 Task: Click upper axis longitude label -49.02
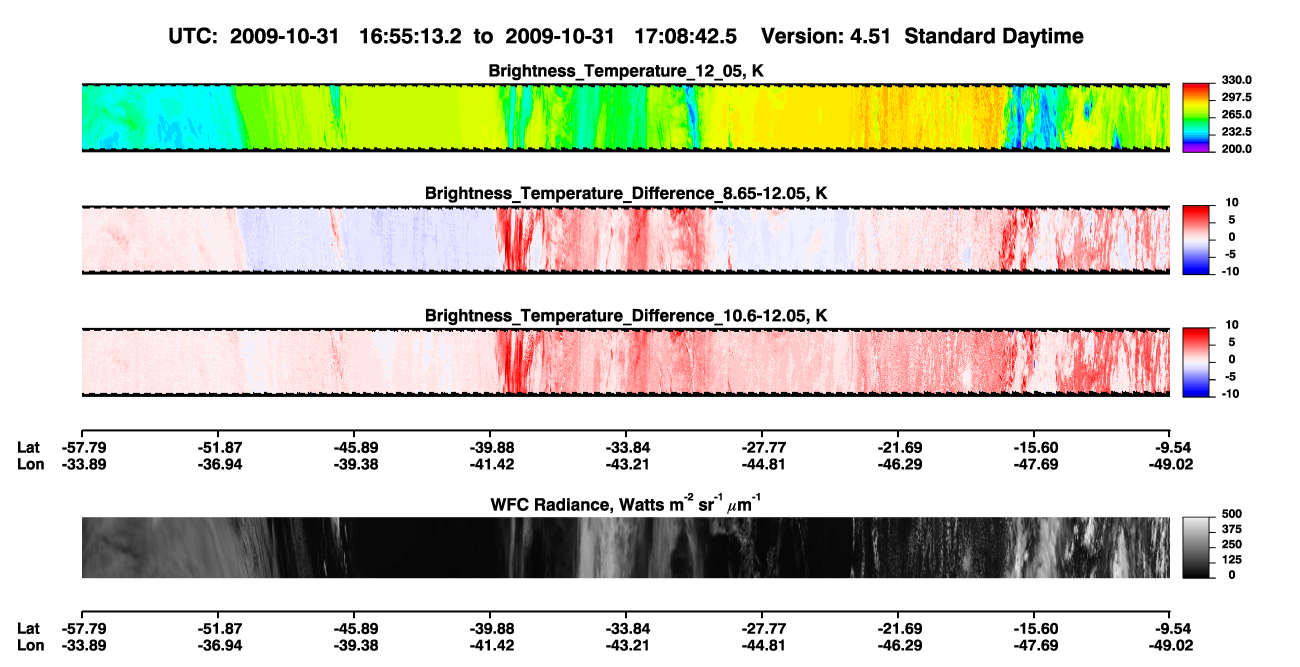pos(1170,464)
